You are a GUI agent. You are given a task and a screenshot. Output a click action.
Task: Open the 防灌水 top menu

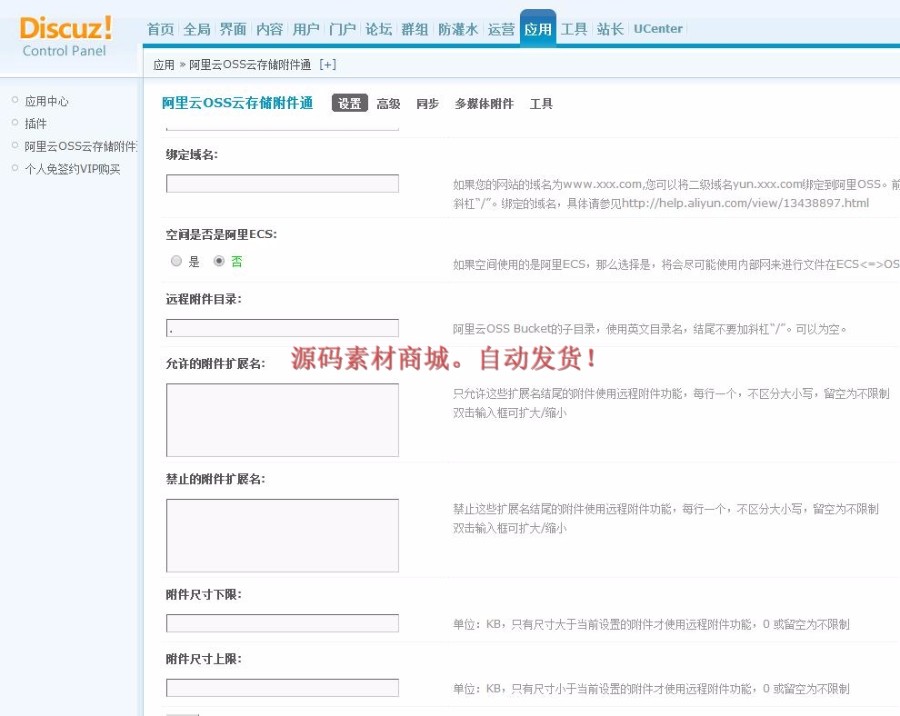pos(458,29)
